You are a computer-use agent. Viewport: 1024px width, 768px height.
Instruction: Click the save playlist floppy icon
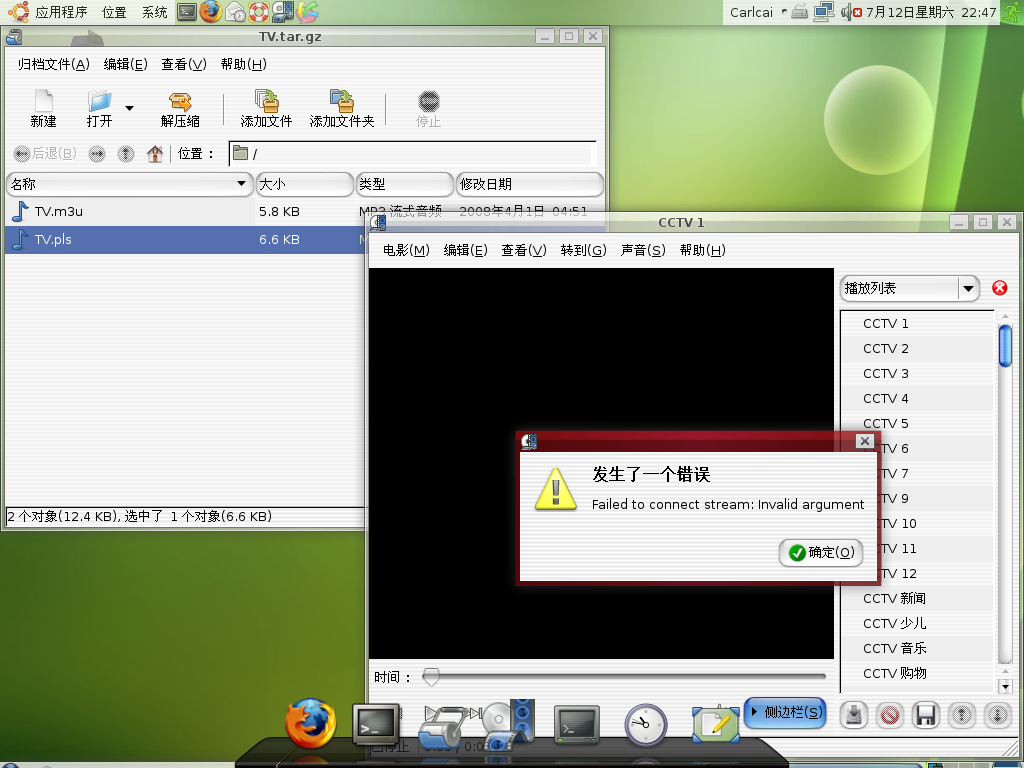[x=925, y=715]
